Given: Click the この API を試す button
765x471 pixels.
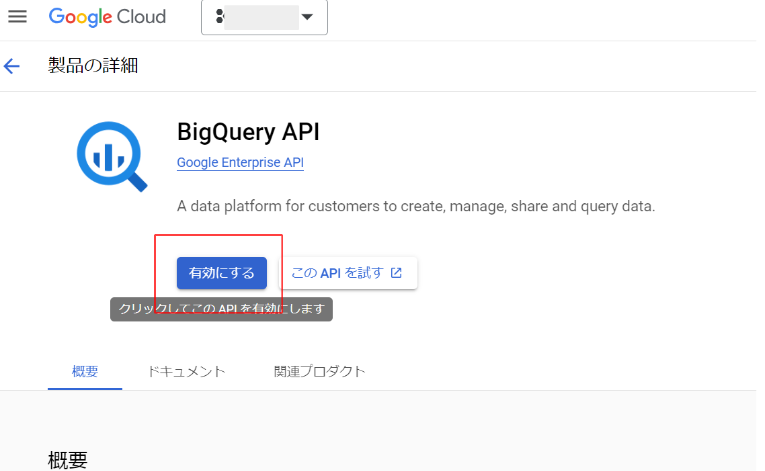Looking at the screenshot, I should click(x=347, y=273).
